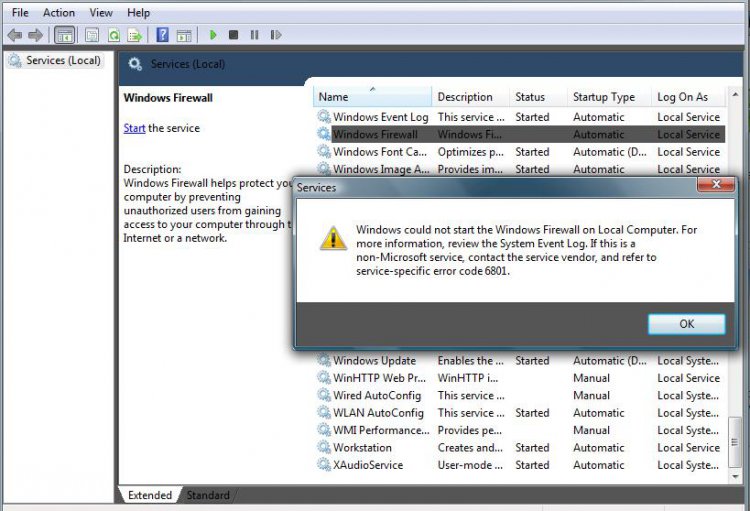
Task: Sort by the Startup Type column header
Action: coord(609,97)
